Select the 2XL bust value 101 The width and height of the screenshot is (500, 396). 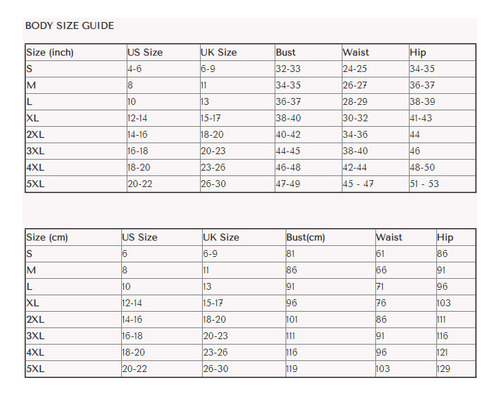292,319
